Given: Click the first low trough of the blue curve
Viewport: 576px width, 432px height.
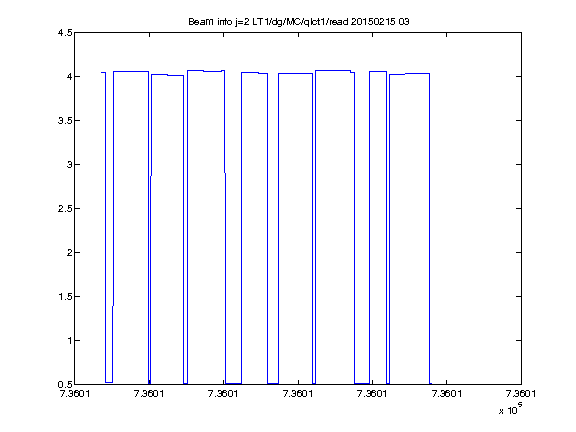Looking at the screenshot, I should (109, 382).
